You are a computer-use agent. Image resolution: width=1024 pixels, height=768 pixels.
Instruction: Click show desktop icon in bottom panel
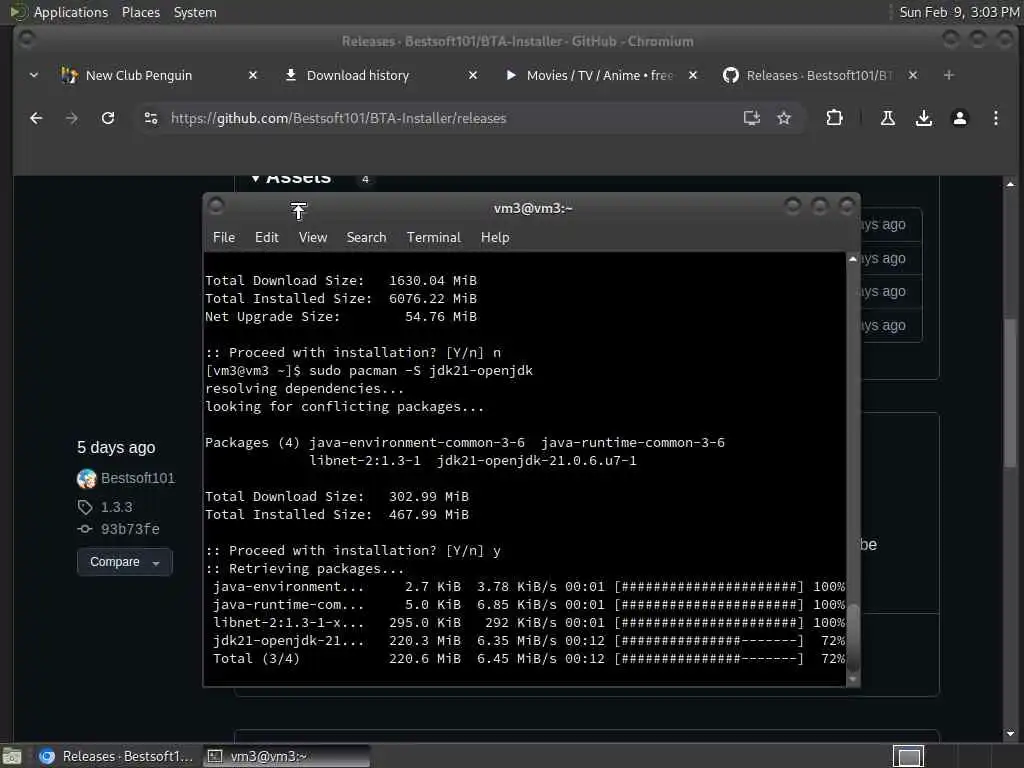[x=12, y=756]
